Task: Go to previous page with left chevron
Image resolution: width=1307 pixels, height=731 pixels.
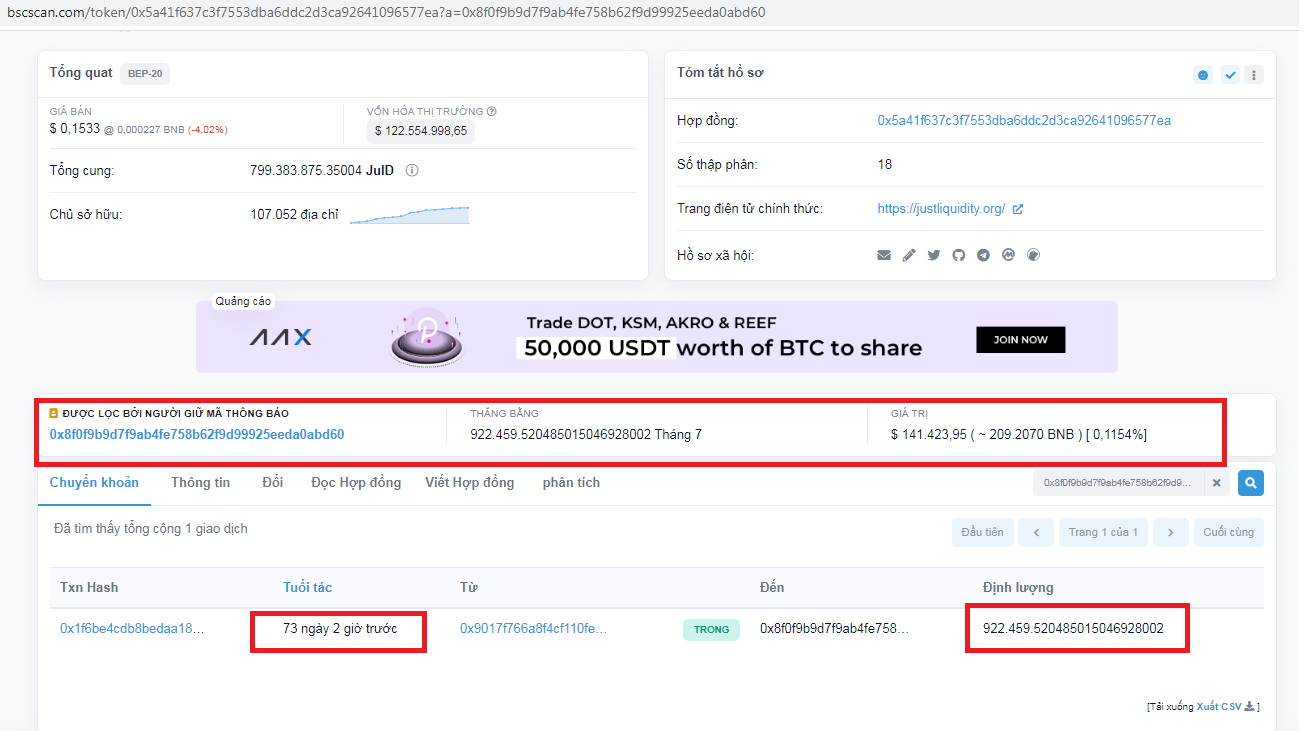Action: tap(1036, 532)
